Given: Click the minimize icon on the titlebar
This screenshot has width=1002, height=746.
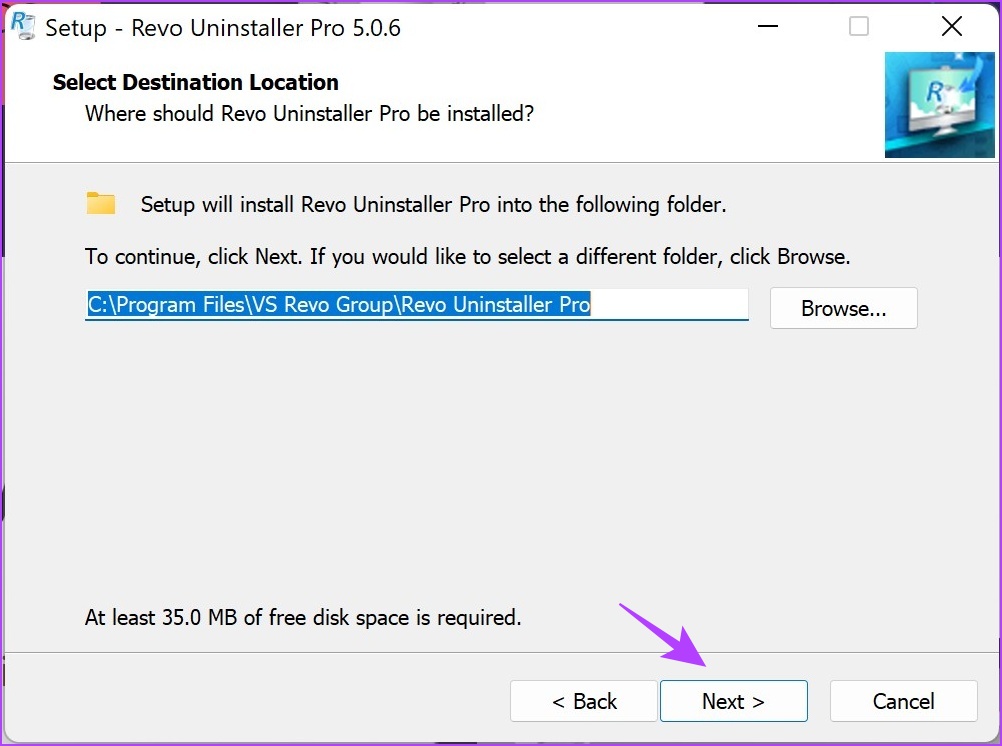Looking at the screenshot, I should [x=766, y=26].
